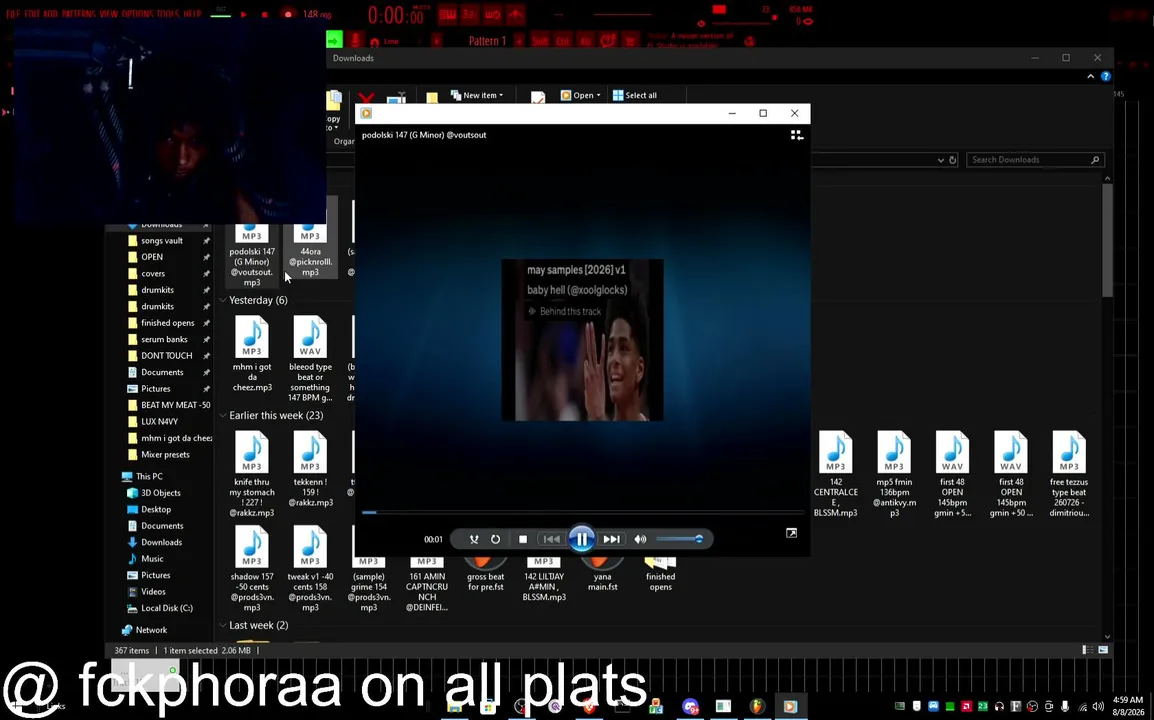Click green arrow icon in FL Studio toolbar
The height and width of the screenshot is (720, 1154).
(x=334, y=40)
